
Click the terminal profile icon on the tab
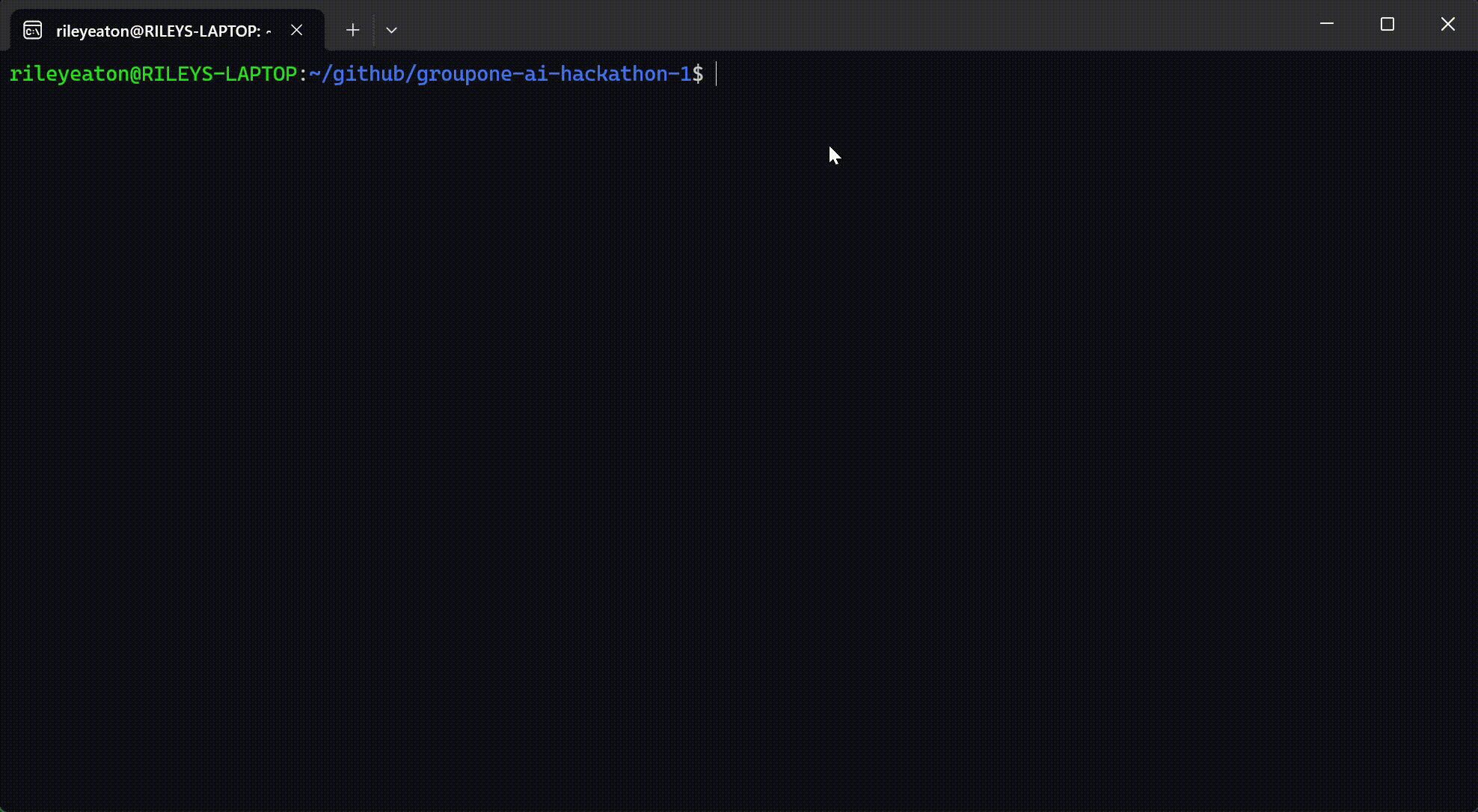(x=32, y=30)
